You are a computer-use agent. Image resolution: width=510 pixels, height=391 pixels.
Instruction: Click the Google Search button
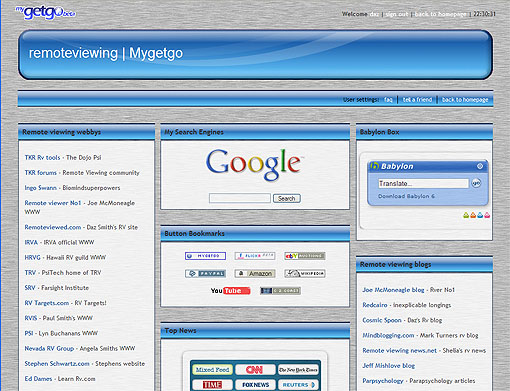click(287, 199)
